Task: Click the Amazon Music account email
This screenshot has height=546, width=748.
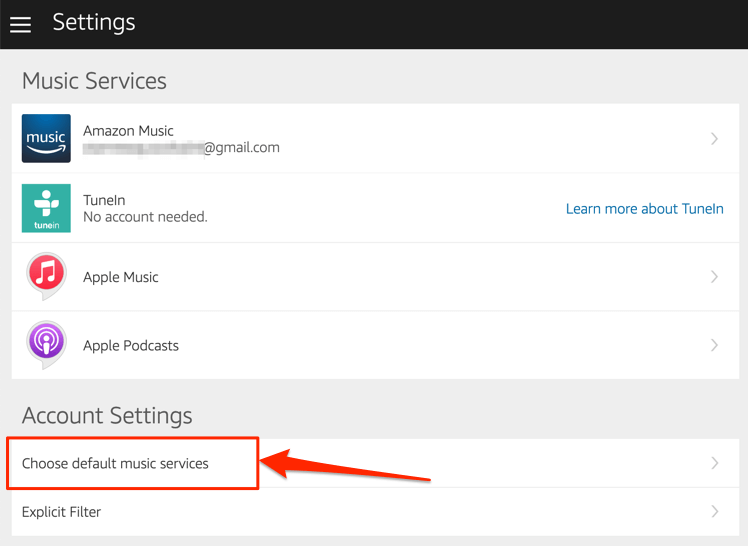Action: tap(181, 148)
